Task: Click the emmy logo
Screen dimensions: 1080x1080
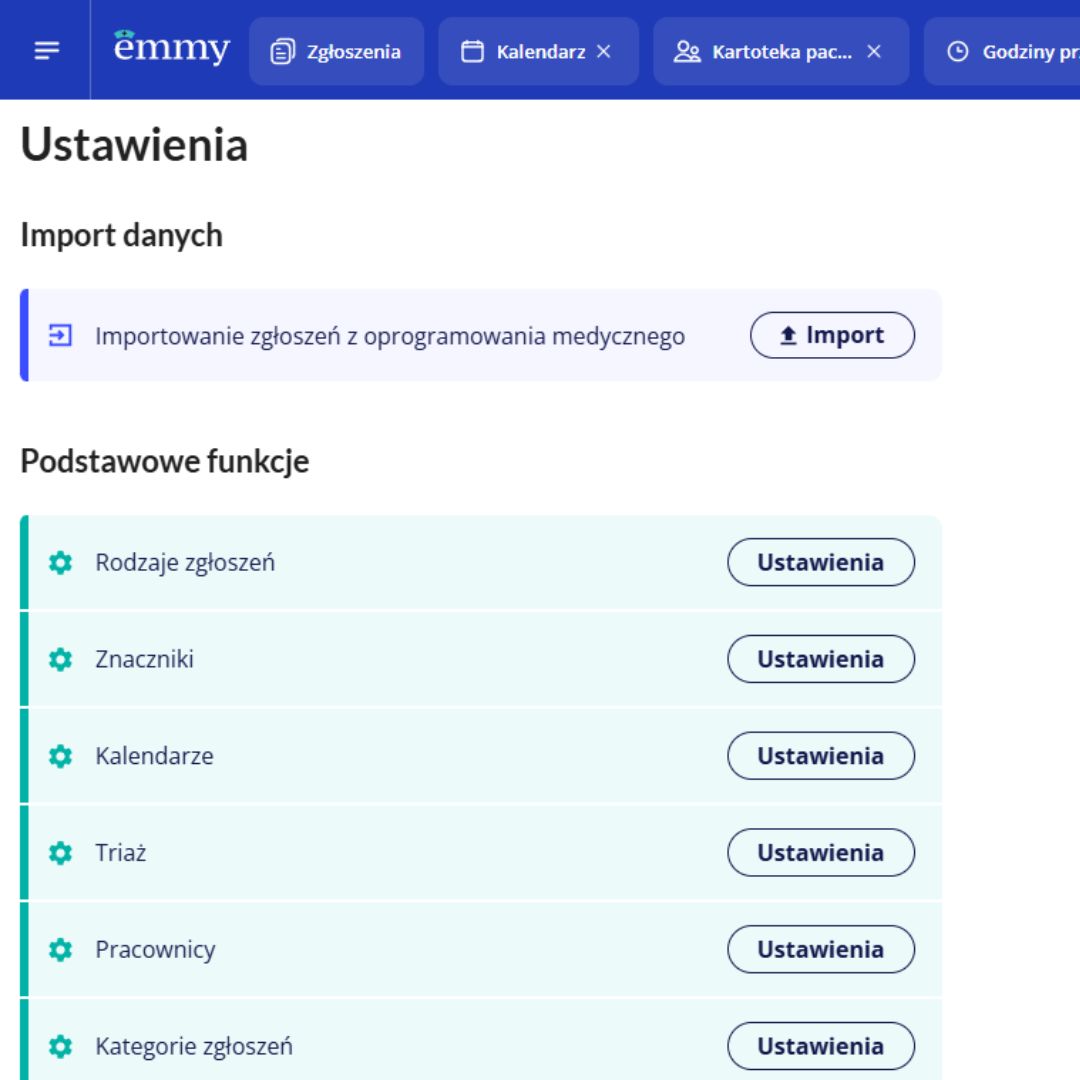Action: click(x=172, y=48)
